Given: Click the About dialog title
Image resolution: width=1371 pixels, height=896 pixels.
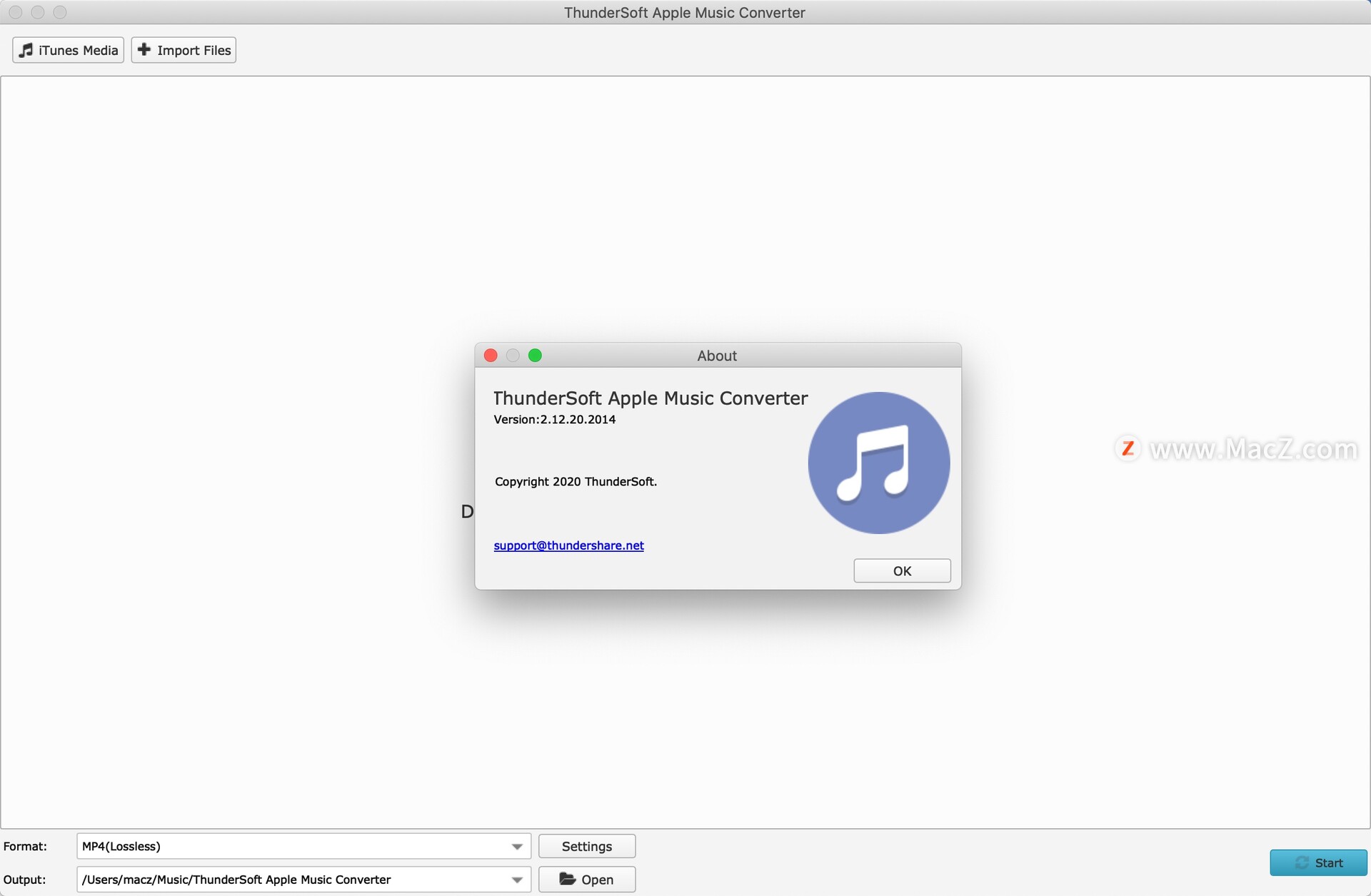Looking at the screenshot, I should [717, 356].
